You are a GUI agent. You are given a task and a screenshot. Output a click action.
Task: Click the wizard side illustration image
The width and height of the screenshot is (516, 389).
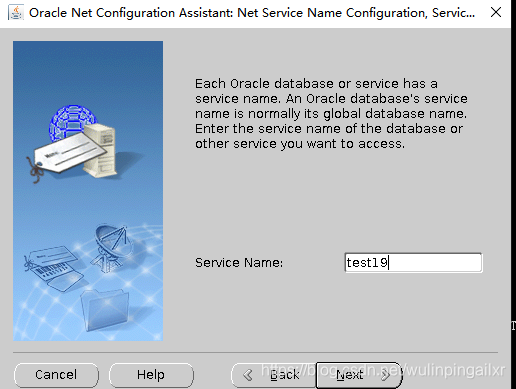pos(88,191)
